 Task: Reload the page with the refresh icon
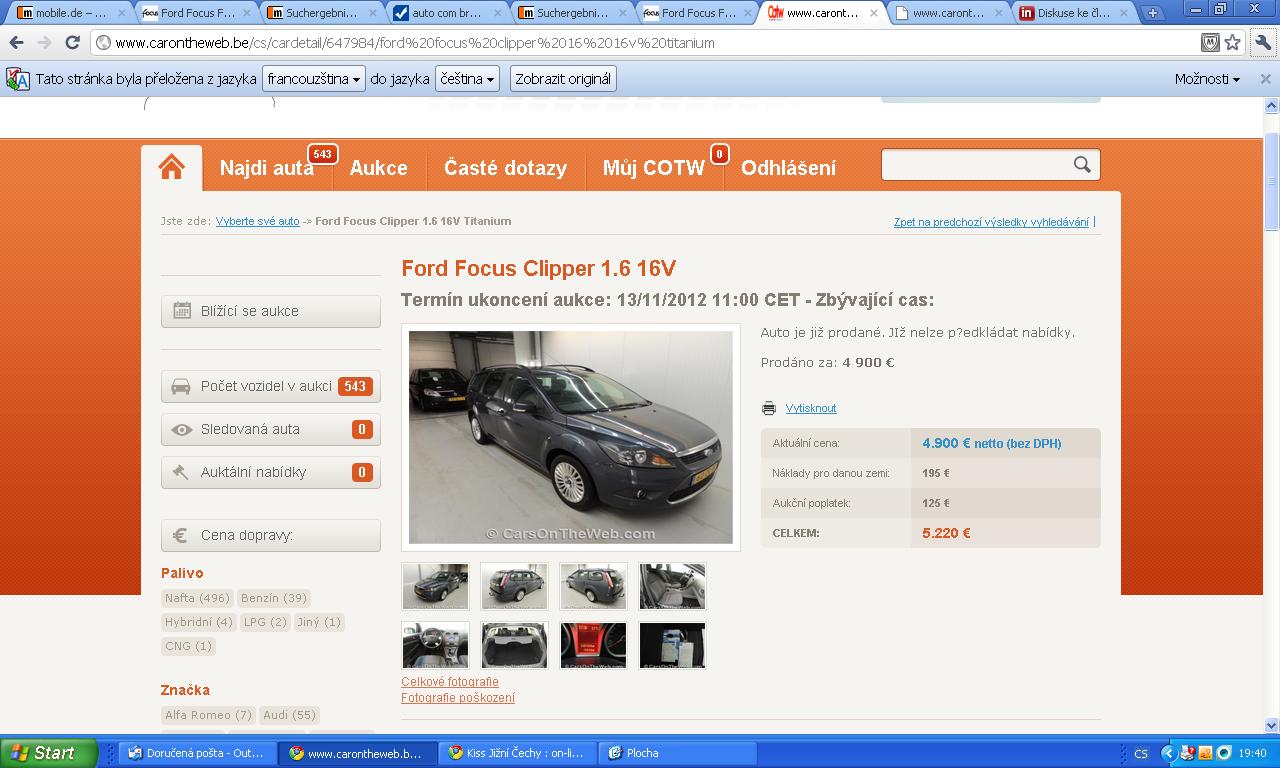pyautogui.click(x=72, y=43)
